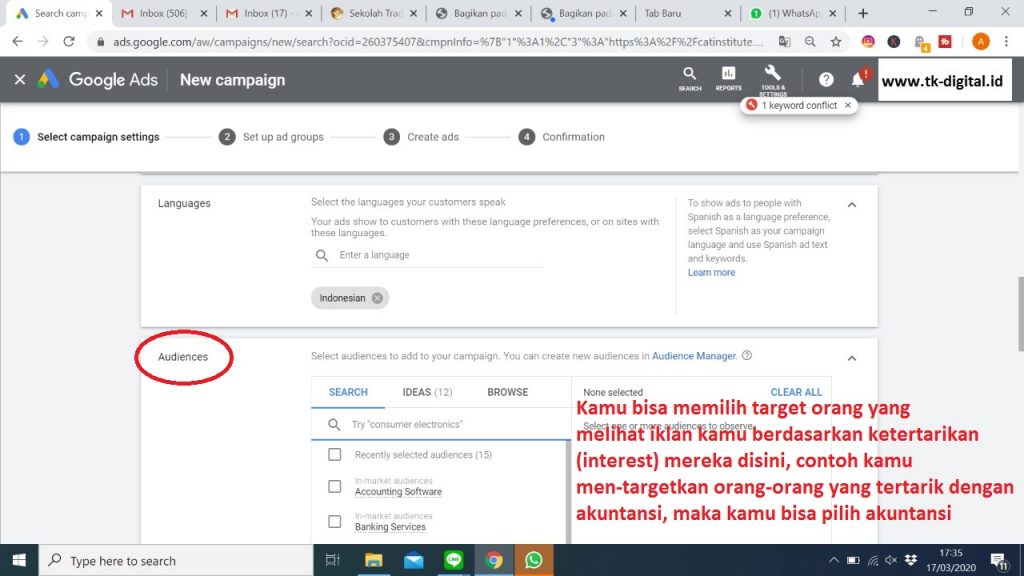The image size is (1024, 576).
Task: Open the notifications bell icon
Action: click(x=858, y=80)
